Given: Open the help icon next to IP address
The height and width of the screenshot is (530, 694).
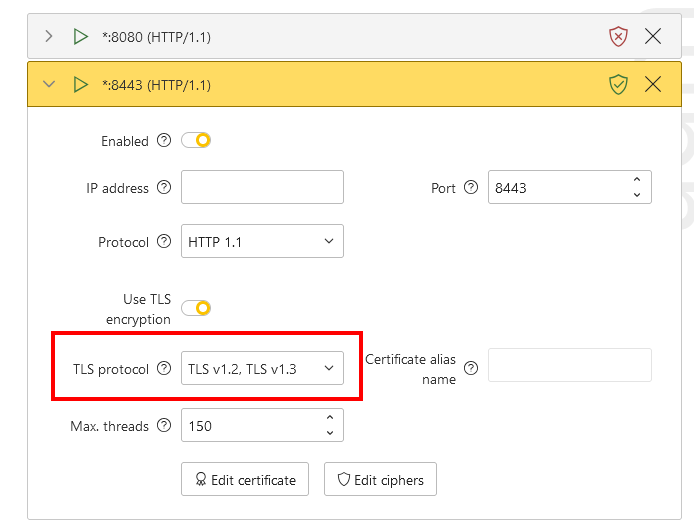Looking at the screenshot, I should (x=164, y=188).
